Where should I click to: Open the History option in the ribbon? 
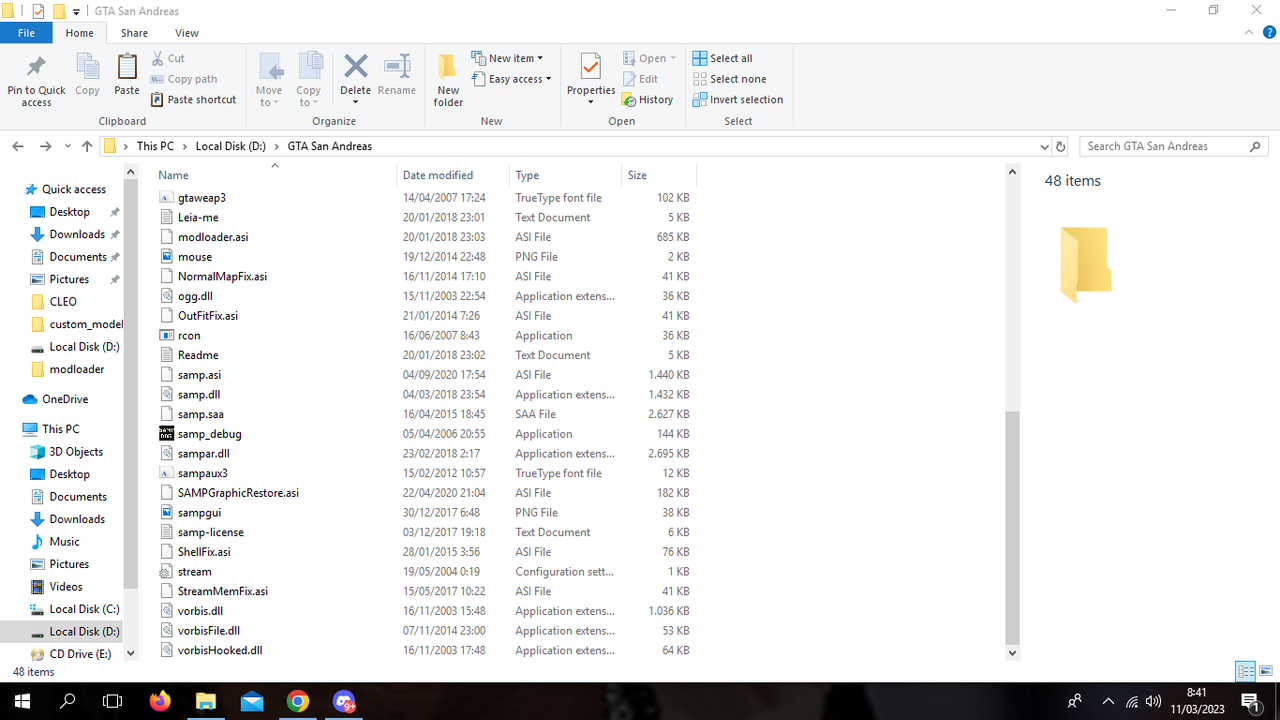(x=647, y=100)
